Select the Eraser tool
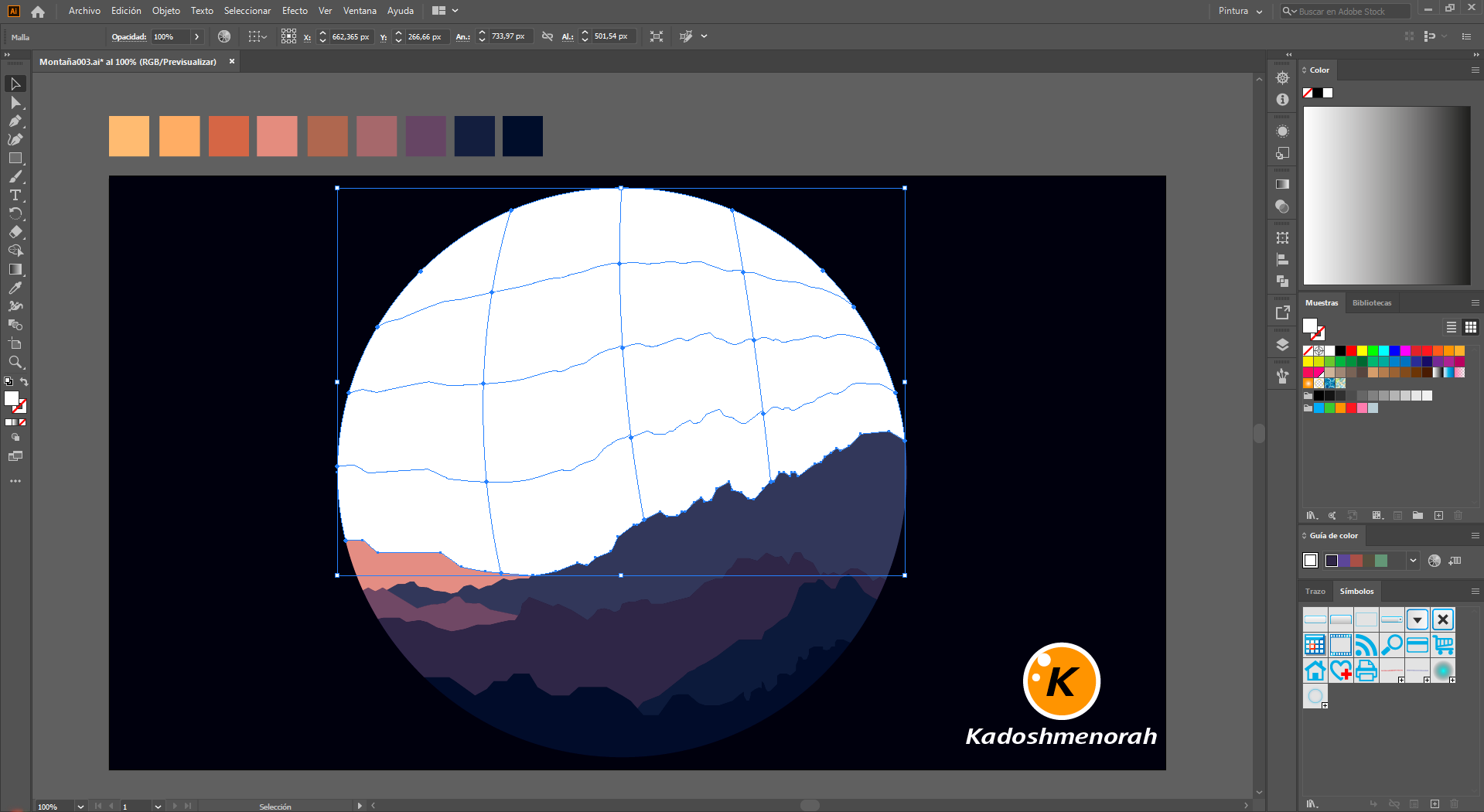This screenshot has width=1484, height=812. coord(15,232)
